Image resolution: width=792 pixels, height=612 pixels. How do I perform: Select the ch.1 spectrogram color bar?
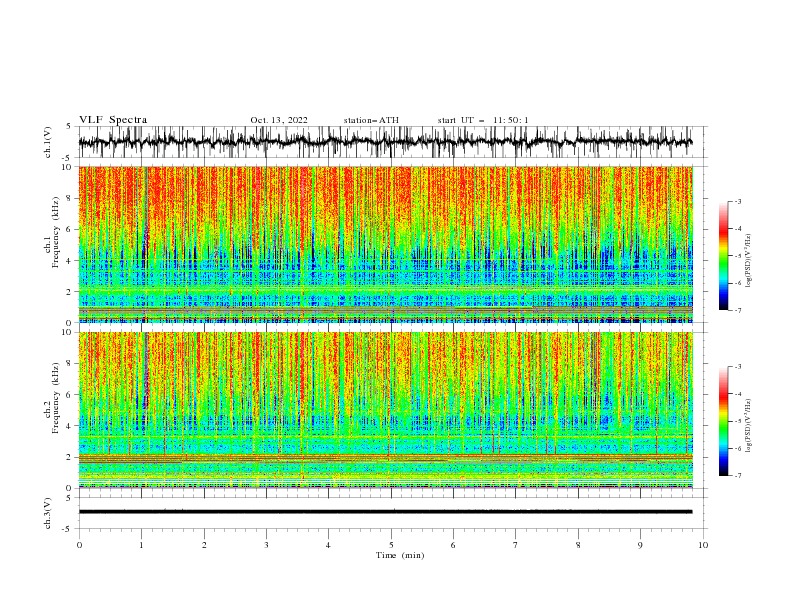(724, 256)
